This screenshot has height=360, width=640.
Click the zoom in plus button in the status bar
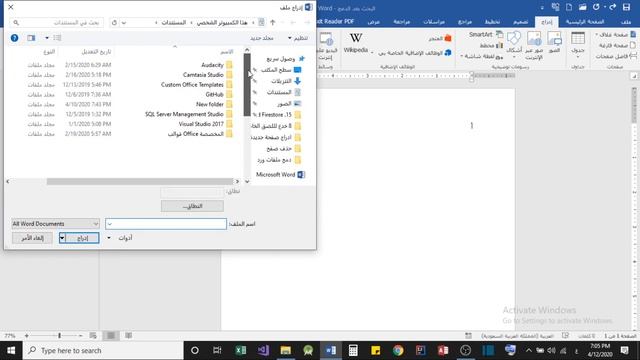27,336
